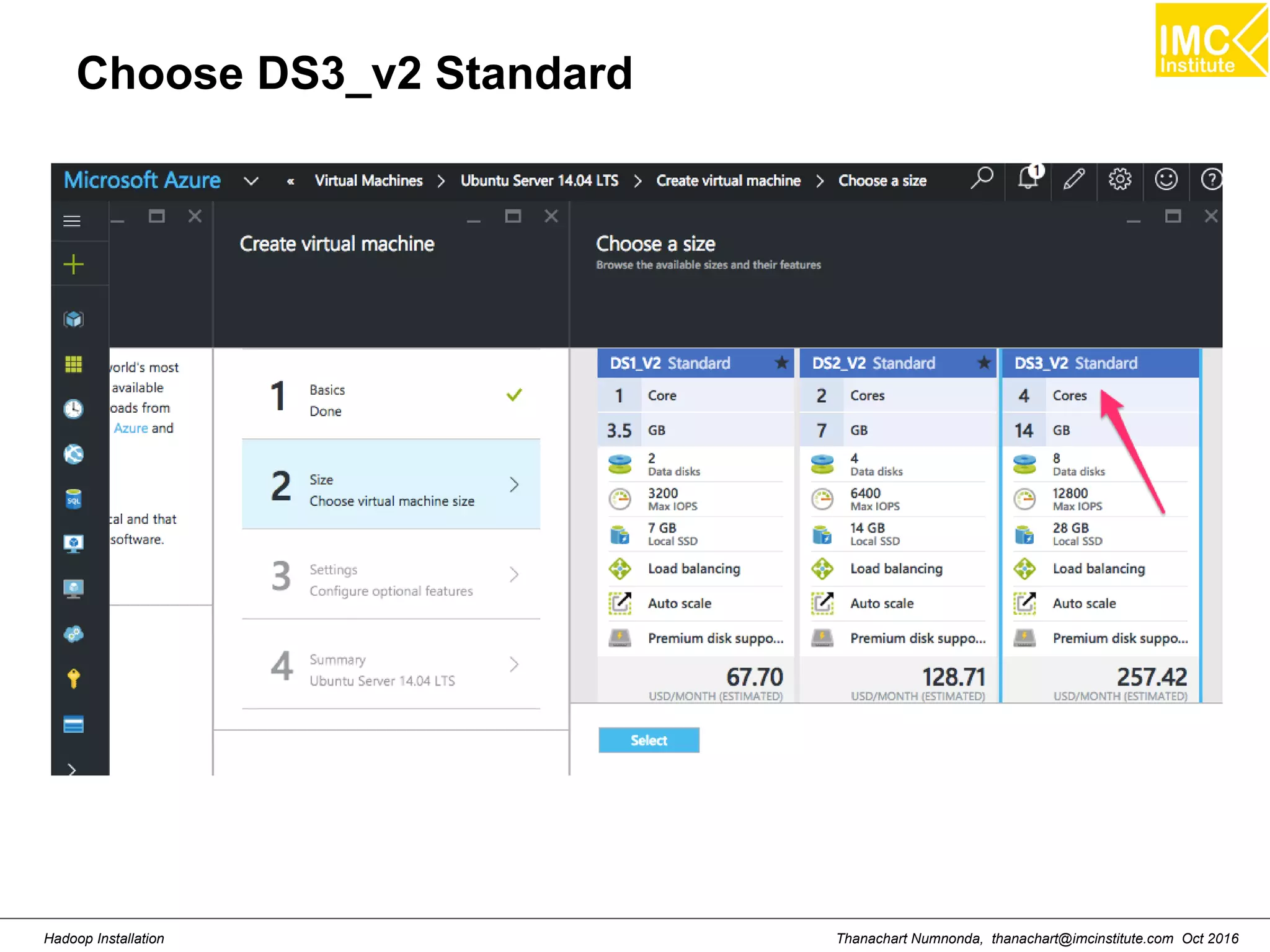Open step 3 Settings chevron
Image resolution: width=1270 pixels, height=952 pixels.
point(514,575)
